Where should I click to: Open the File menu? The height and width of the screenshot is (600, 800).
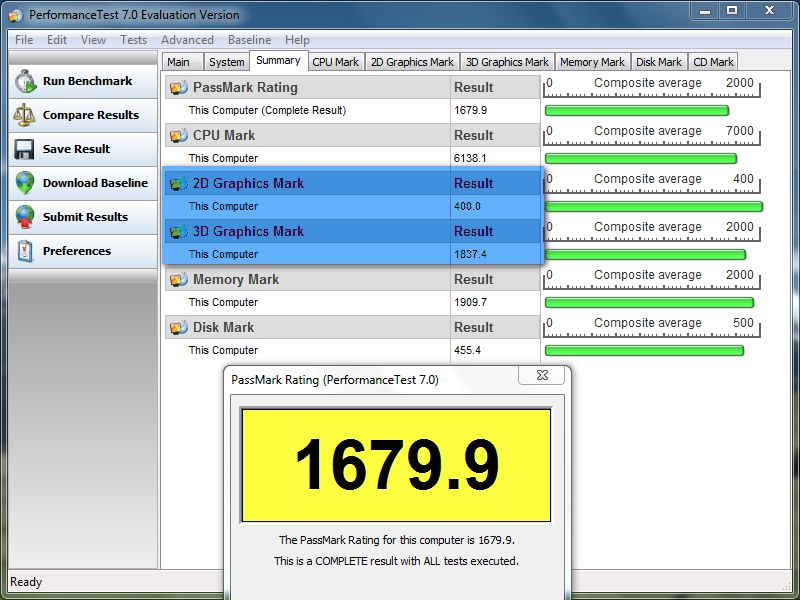pos(24,40)
